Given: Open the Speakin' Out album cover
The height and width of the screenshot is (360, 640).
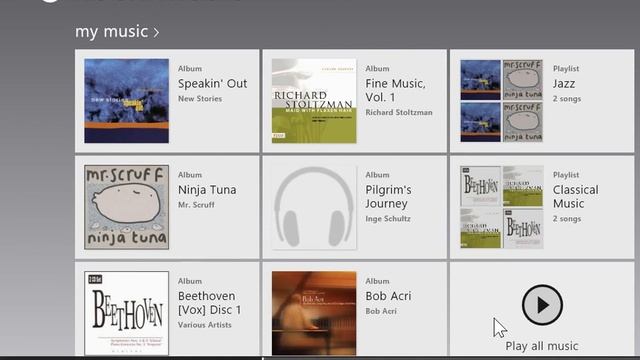Looking at the screenshot, I should (x=127, y=101).
